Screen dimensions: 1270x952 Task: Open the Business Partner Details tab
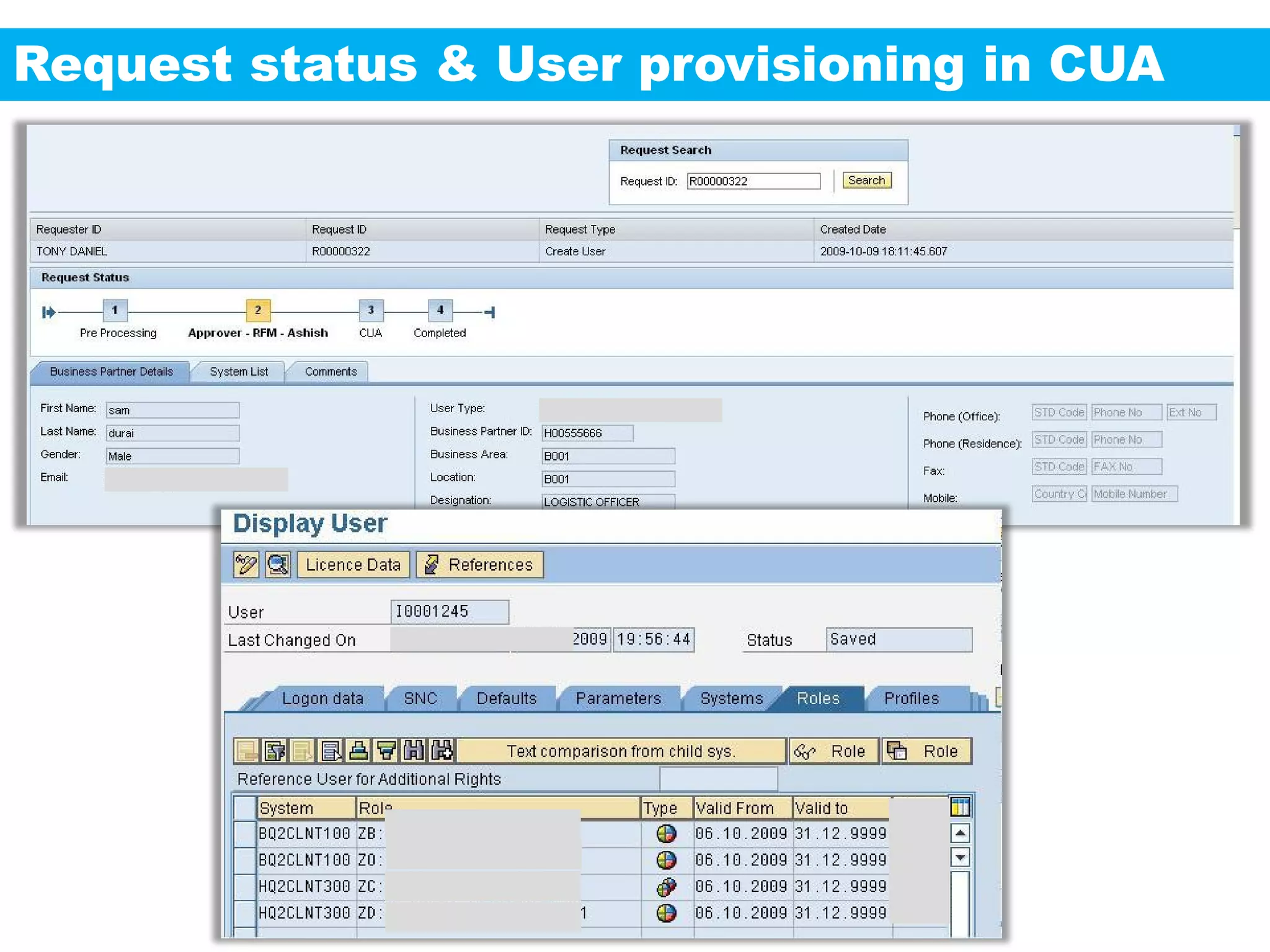point(112,372)
